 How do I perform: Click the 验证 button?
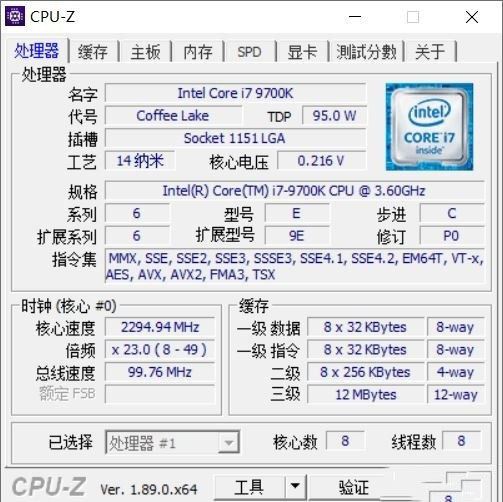click(x=354, y=487)
